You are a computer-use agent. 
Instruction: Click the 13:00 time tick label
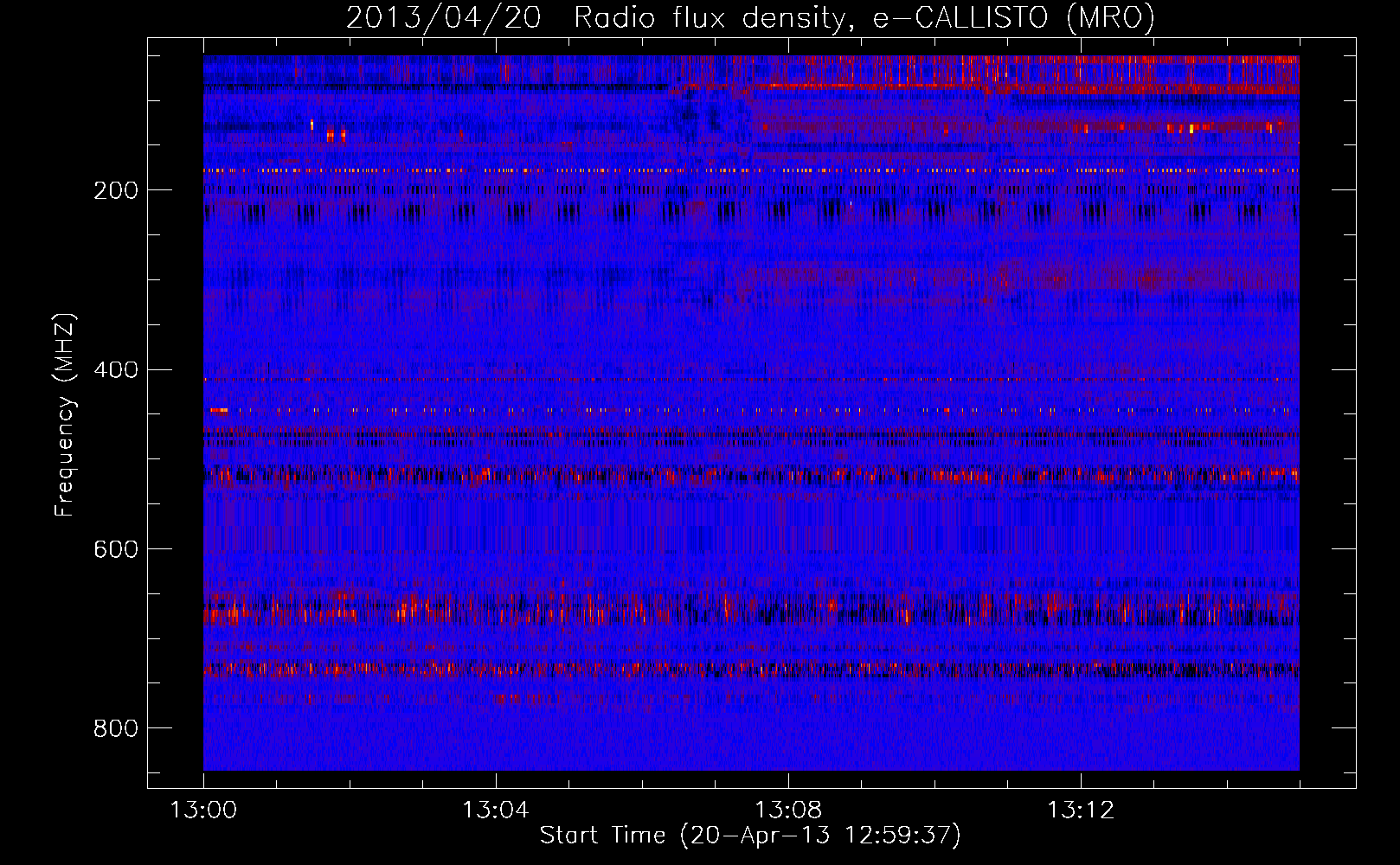(x=203, y=811)
